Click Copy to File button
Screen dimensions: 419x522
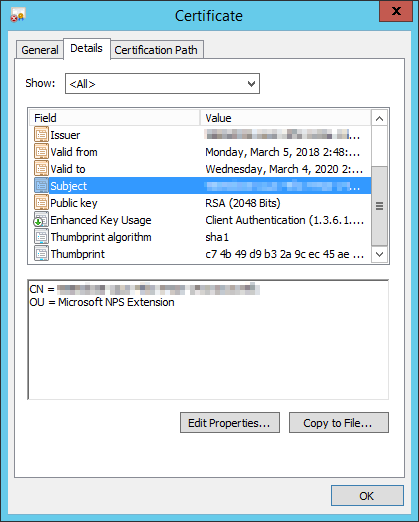[x=339, y=423]
